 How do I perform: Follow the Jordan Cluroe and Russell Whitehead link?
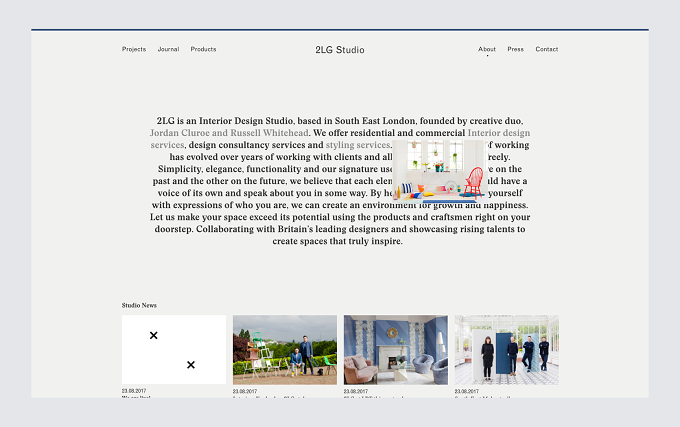click(x=229, y=133)
